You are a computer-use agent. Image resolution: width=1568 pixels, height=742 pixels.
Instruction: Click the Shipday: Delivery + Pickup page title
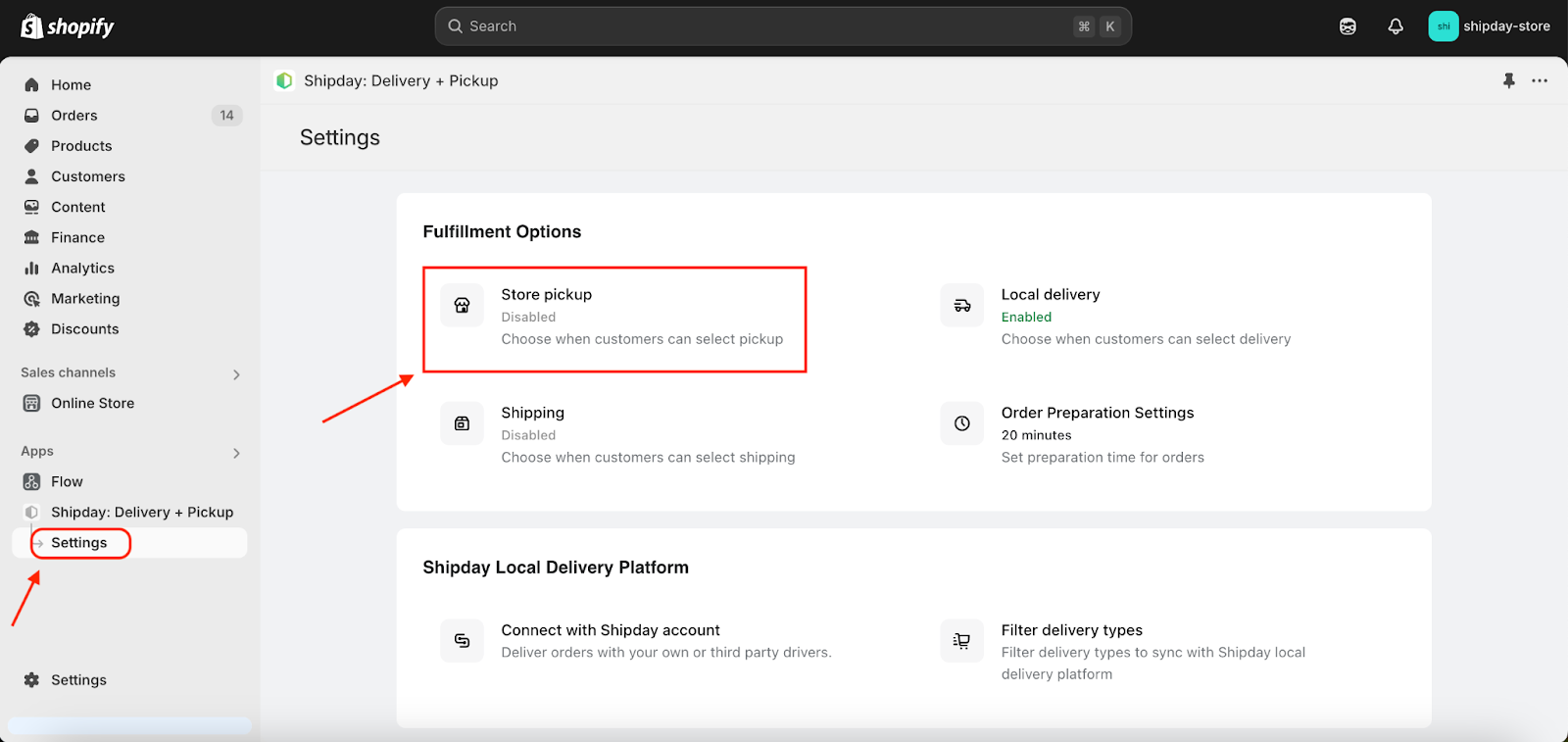(x=401, y=80)
